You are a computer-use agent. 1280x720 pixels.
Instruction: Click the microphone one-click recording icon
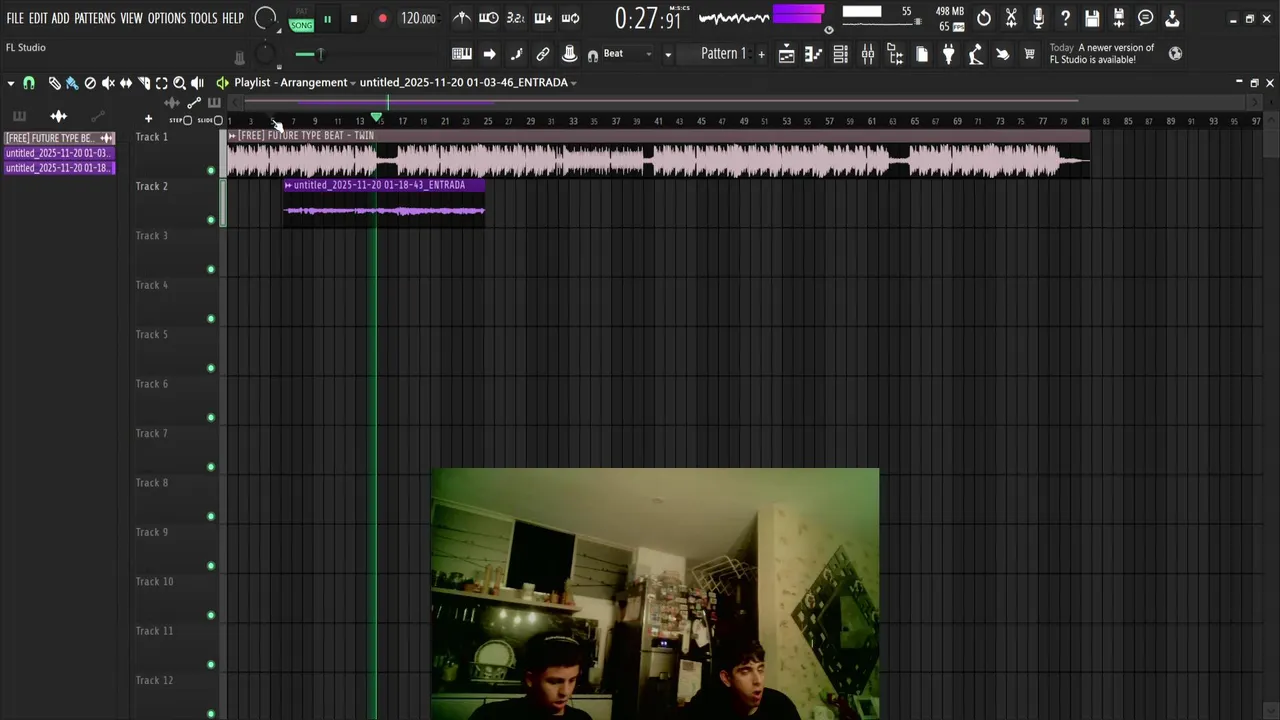point(1038,18)
